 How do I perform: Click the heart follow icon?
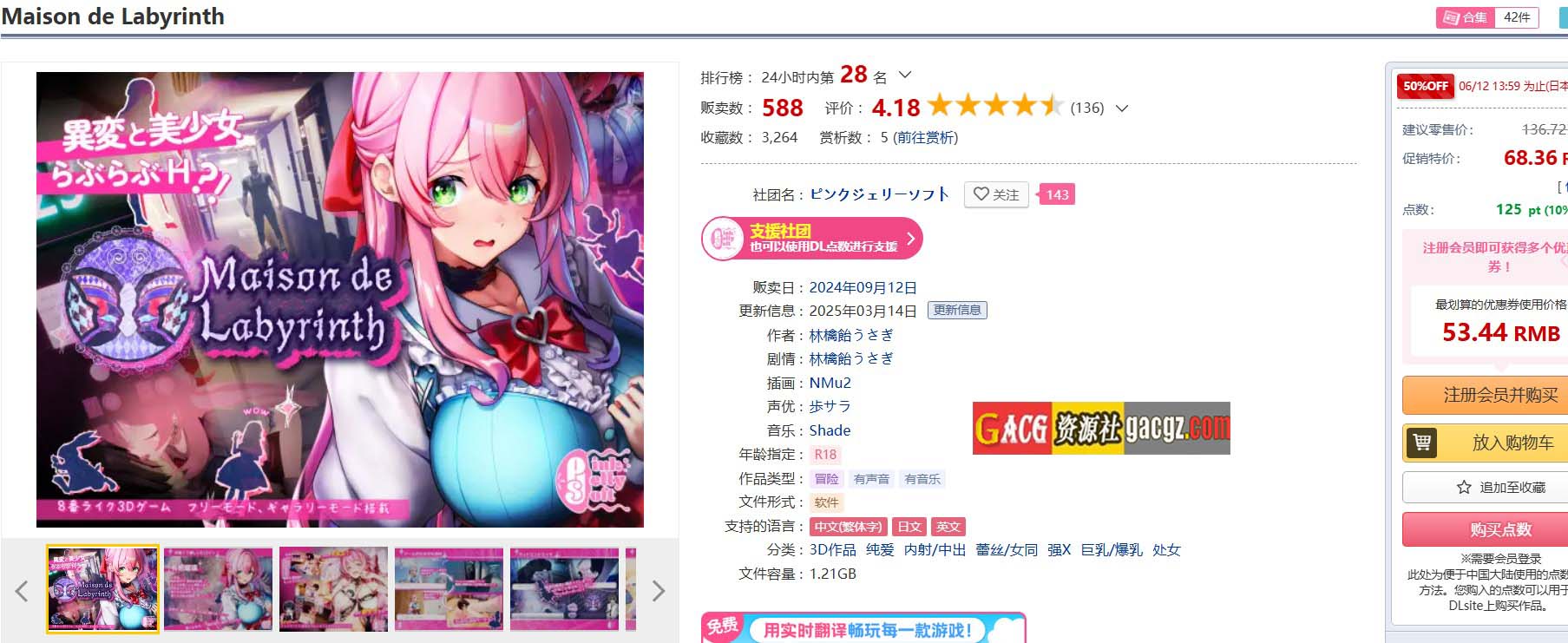pos(981,194)
